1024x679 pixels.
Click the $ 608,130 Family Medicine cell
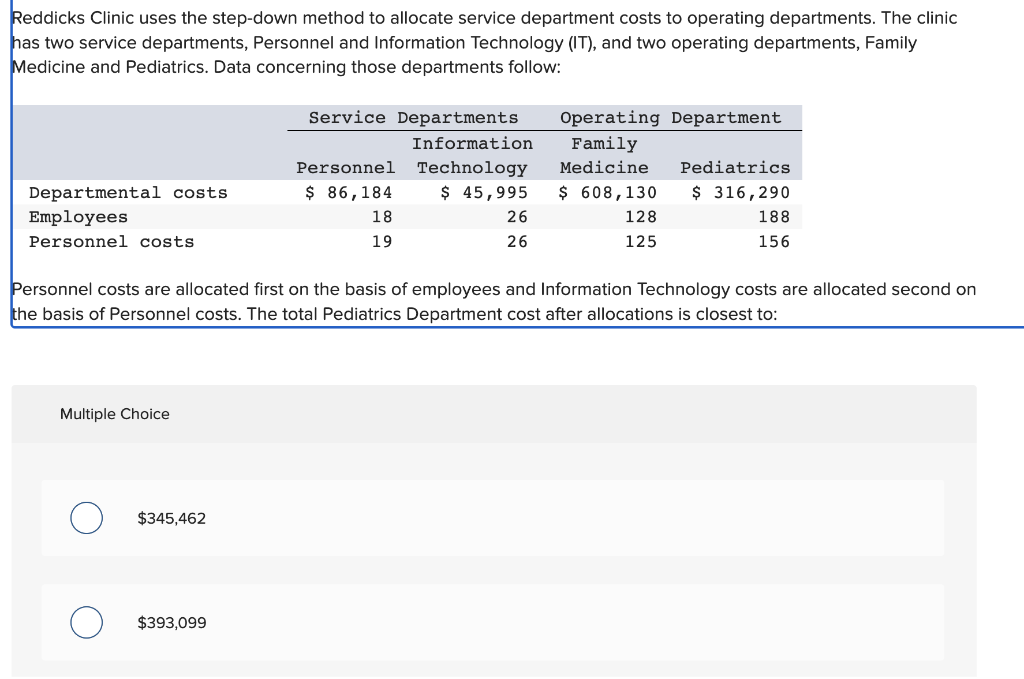click(607, 193)
